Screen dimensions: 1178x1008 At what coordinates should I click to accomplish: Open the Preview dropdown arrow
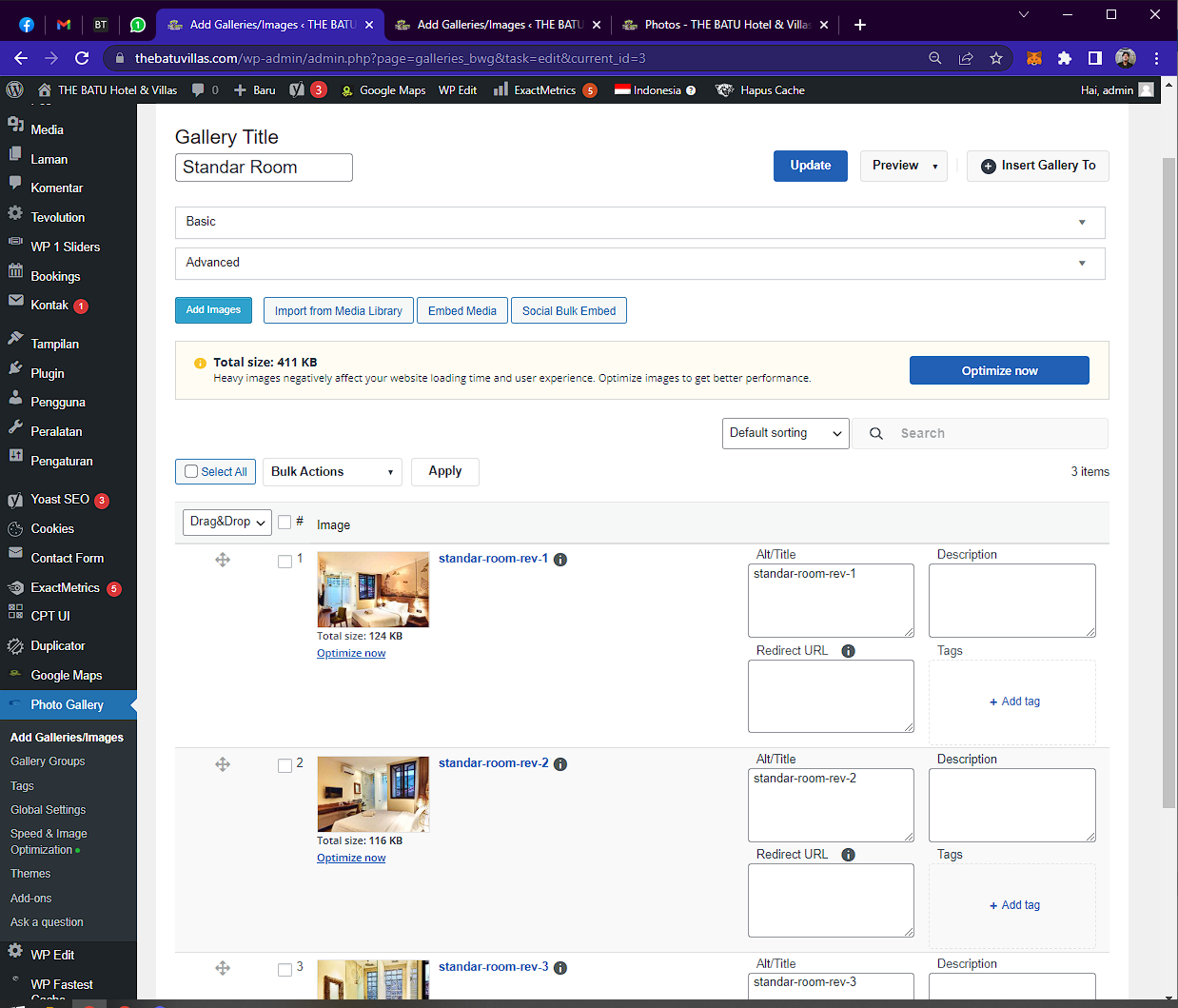pos(934,166)
